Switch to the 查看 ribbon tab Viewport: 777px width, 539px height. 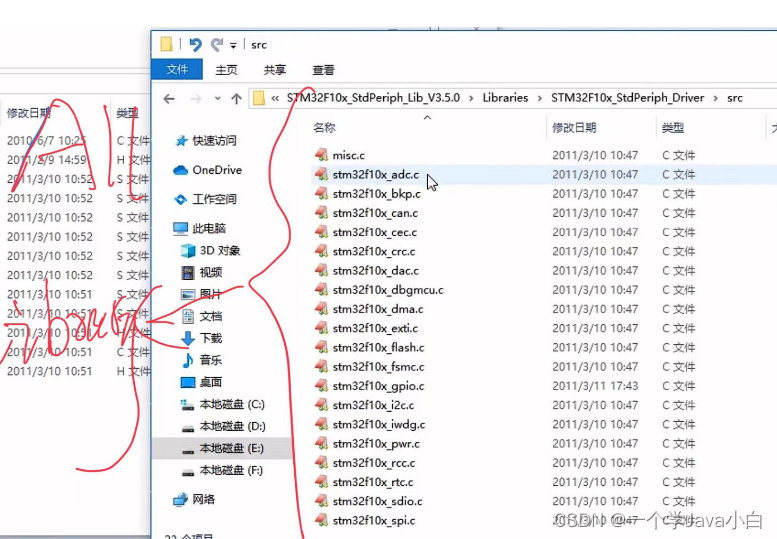tap(323, 70)
